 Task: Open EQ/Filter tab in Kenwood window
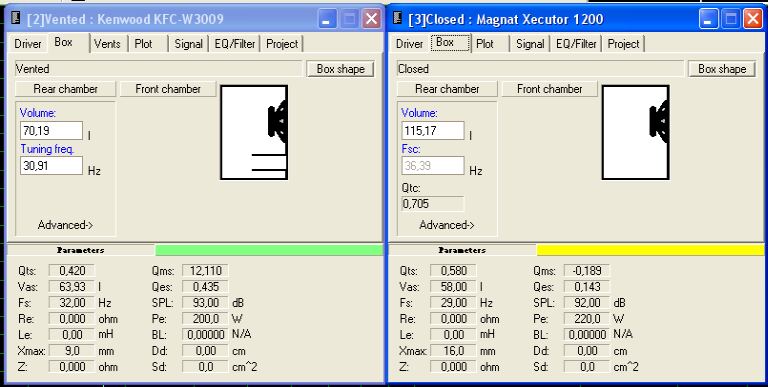tap(235, 44)
